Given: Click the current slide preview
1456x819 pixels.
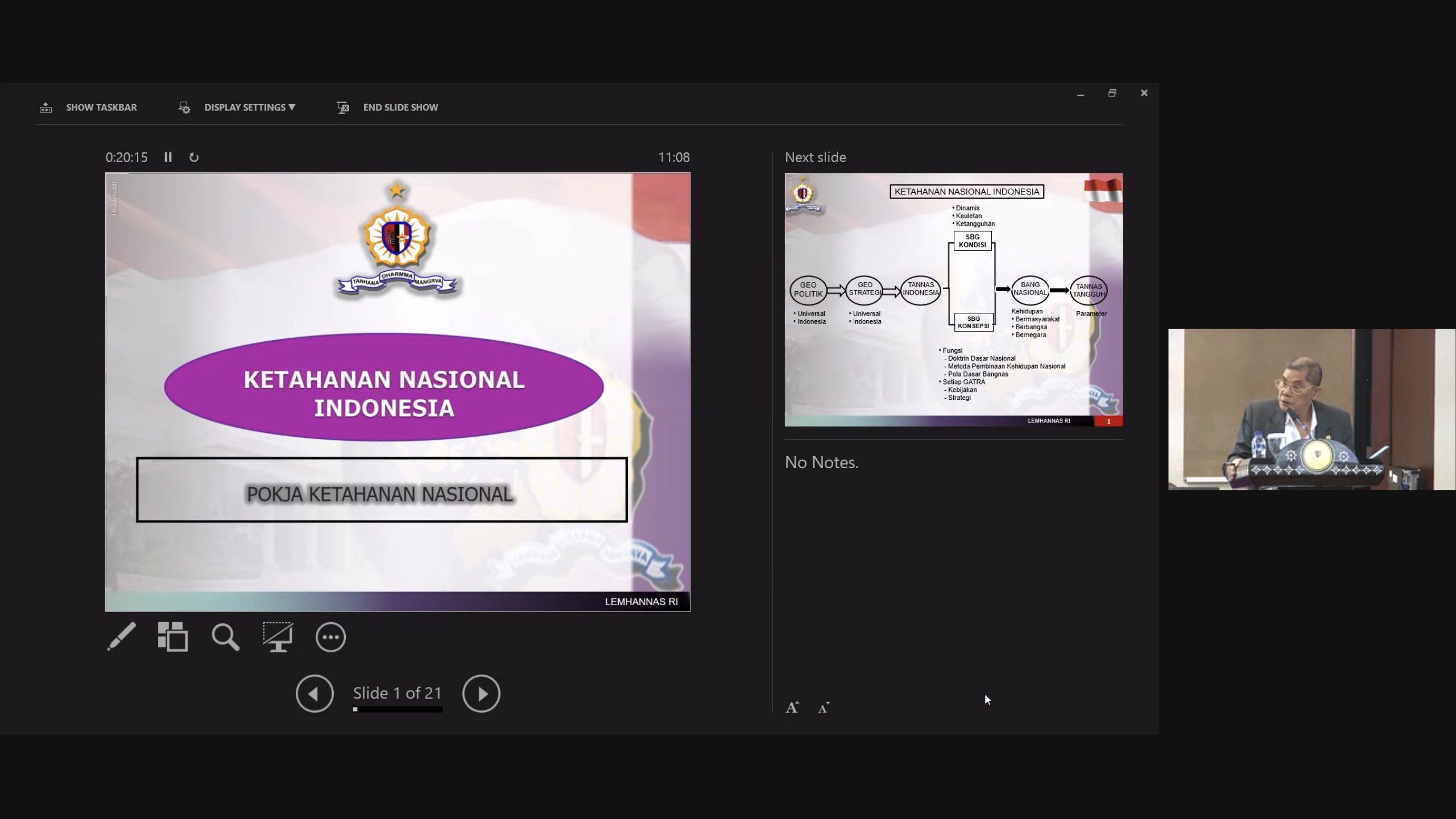Looking at the screenshot, I should 398,392.
